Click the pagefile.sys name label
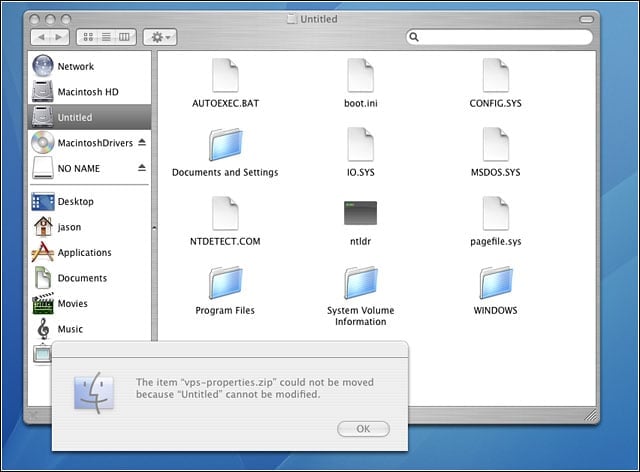The height and width of the screenshot is (472, 640). click(x=496, y=242)
